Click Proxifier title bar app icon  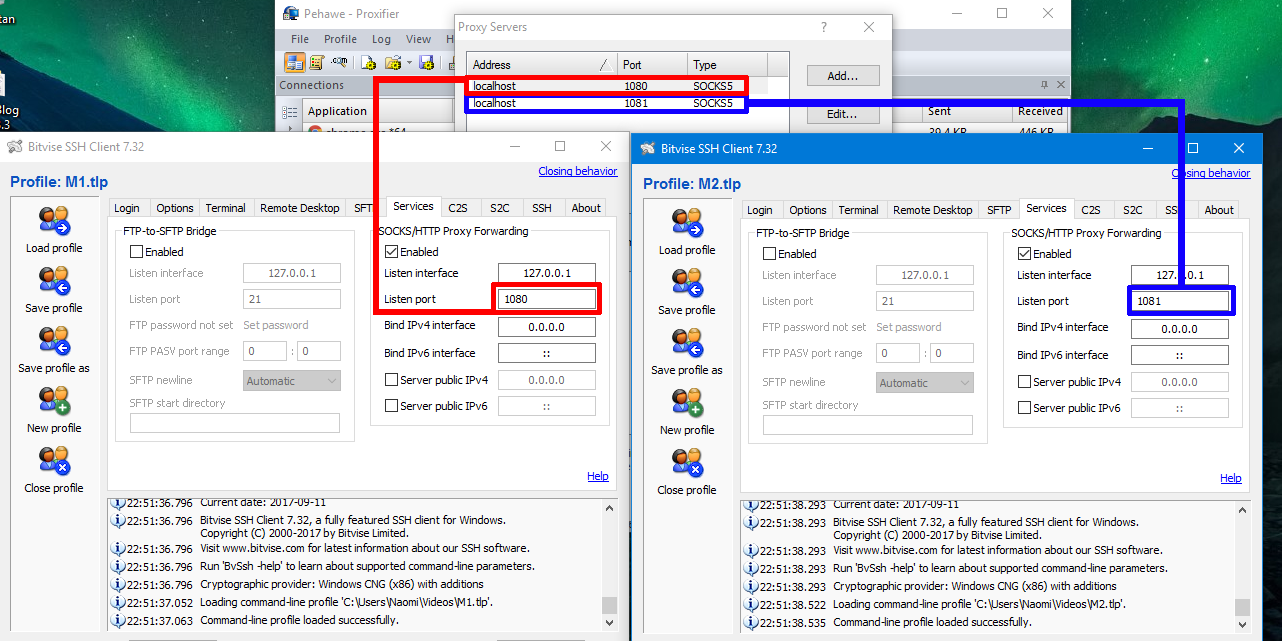(x=291, y=14)
